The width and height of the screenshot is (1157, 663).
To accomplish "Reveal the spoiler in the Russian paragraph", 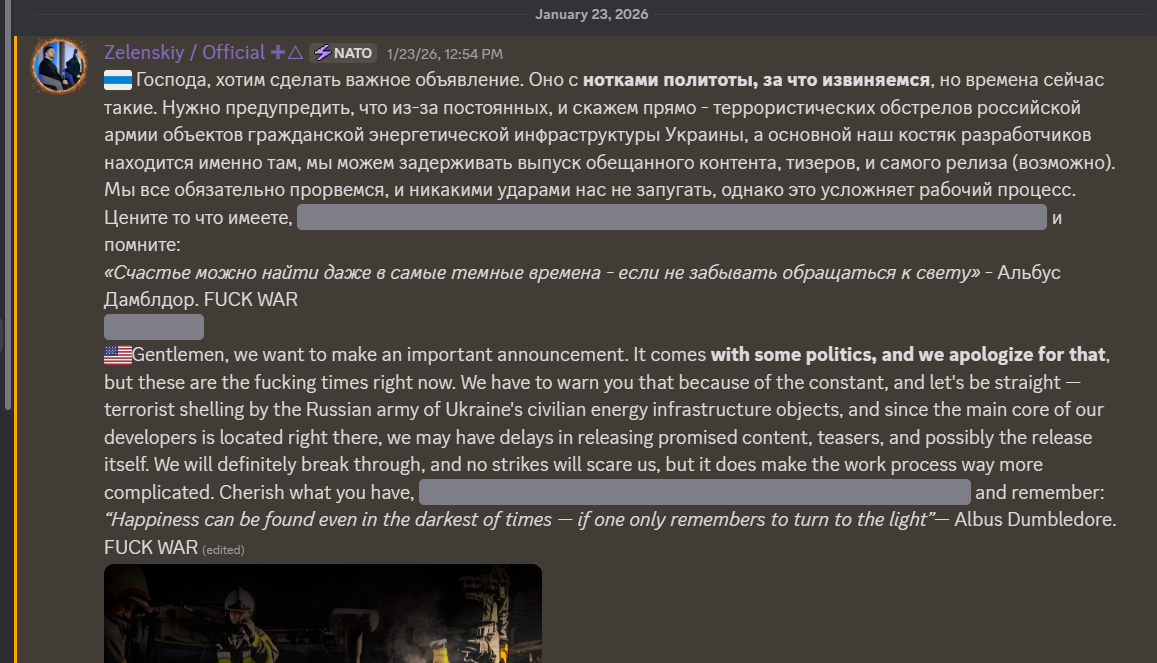I will pyautogui.click(x=671, y=218).
